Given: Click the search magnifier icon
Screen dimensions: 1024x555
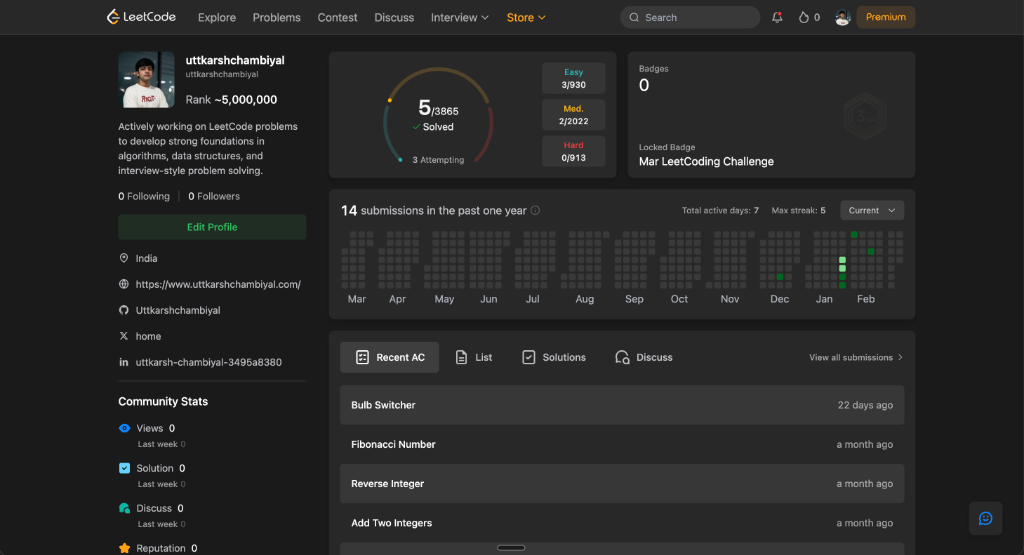Looking at the screenshot, I should pyautogui.click(x=634, y=18).
